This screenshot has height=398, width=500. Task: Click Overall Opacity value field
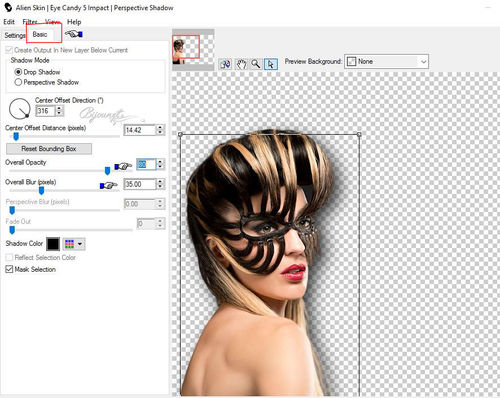pos(146,164)
